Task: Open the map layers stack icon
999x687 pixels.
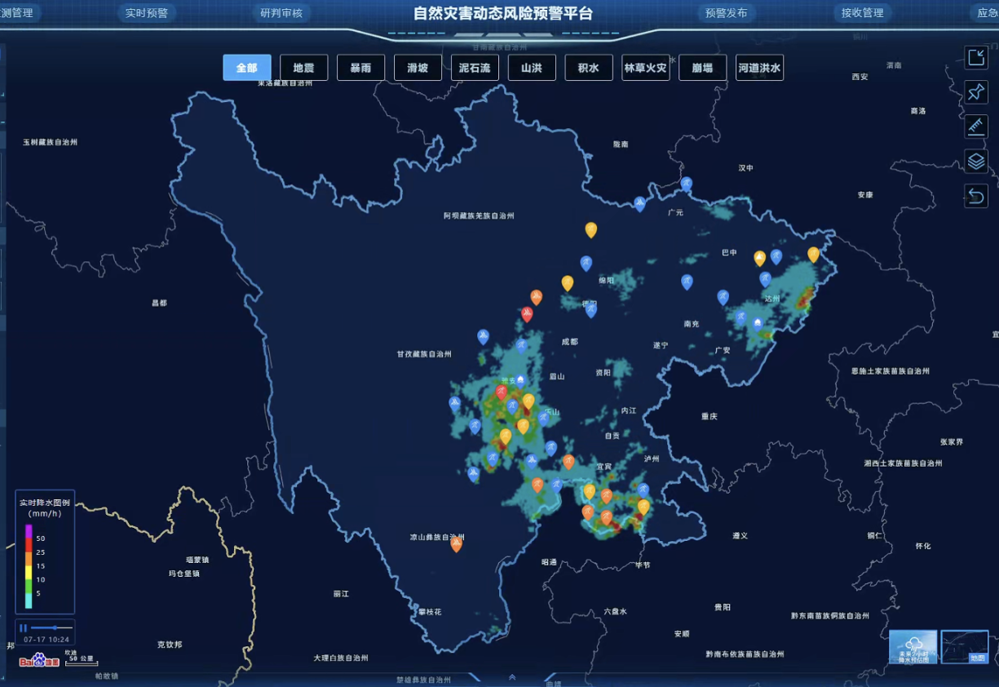Action: (x=976, y=161)
